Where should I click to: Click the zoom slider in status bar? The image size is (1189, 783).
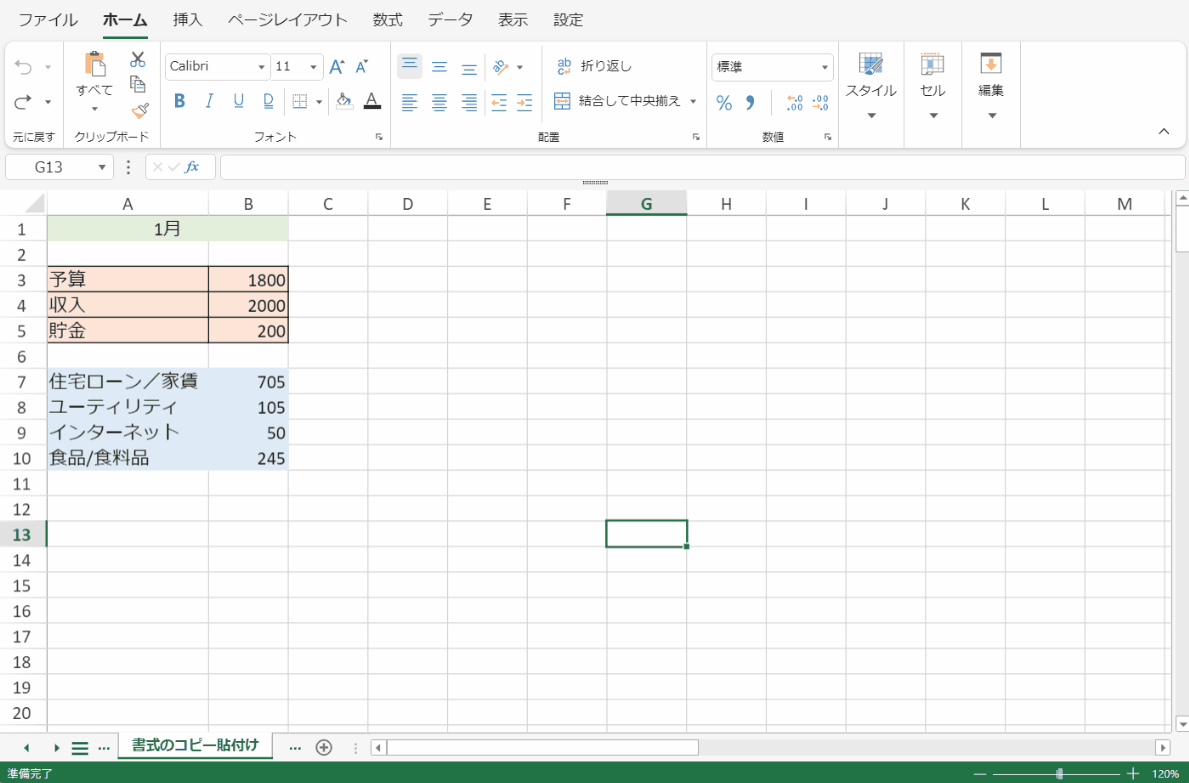click(x=1059, y=774)
